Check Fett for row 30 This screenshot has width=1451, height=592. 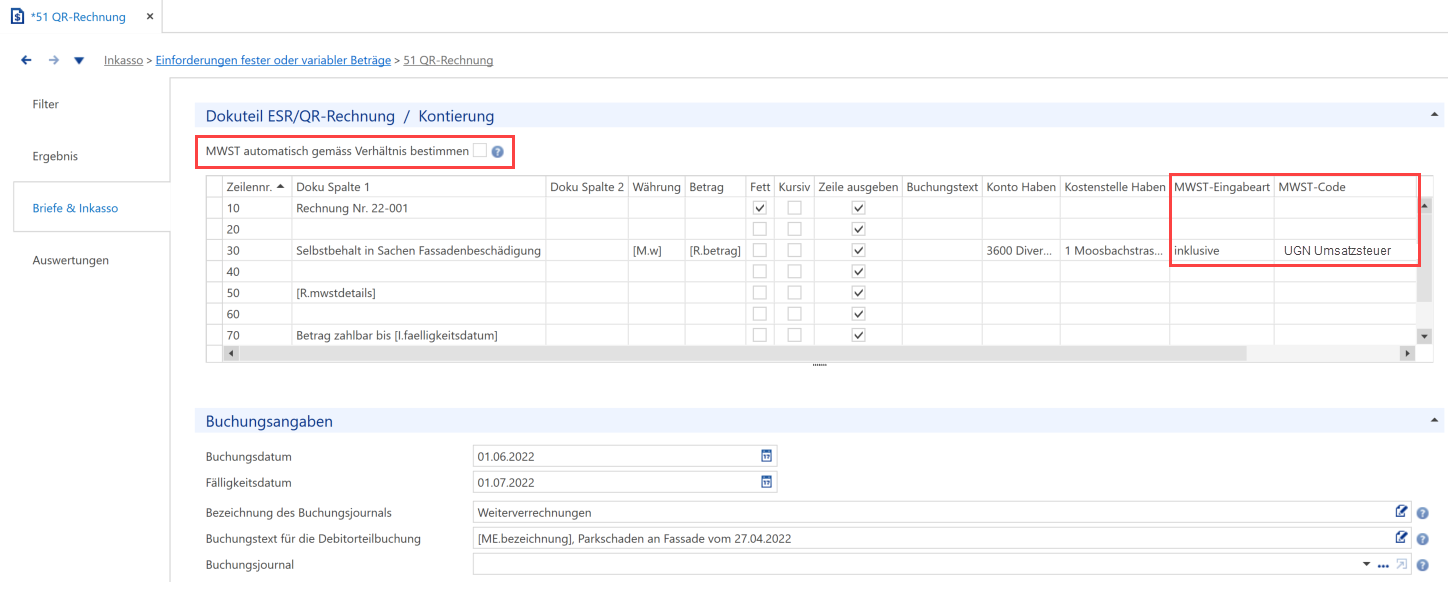[x=760, y=250]
